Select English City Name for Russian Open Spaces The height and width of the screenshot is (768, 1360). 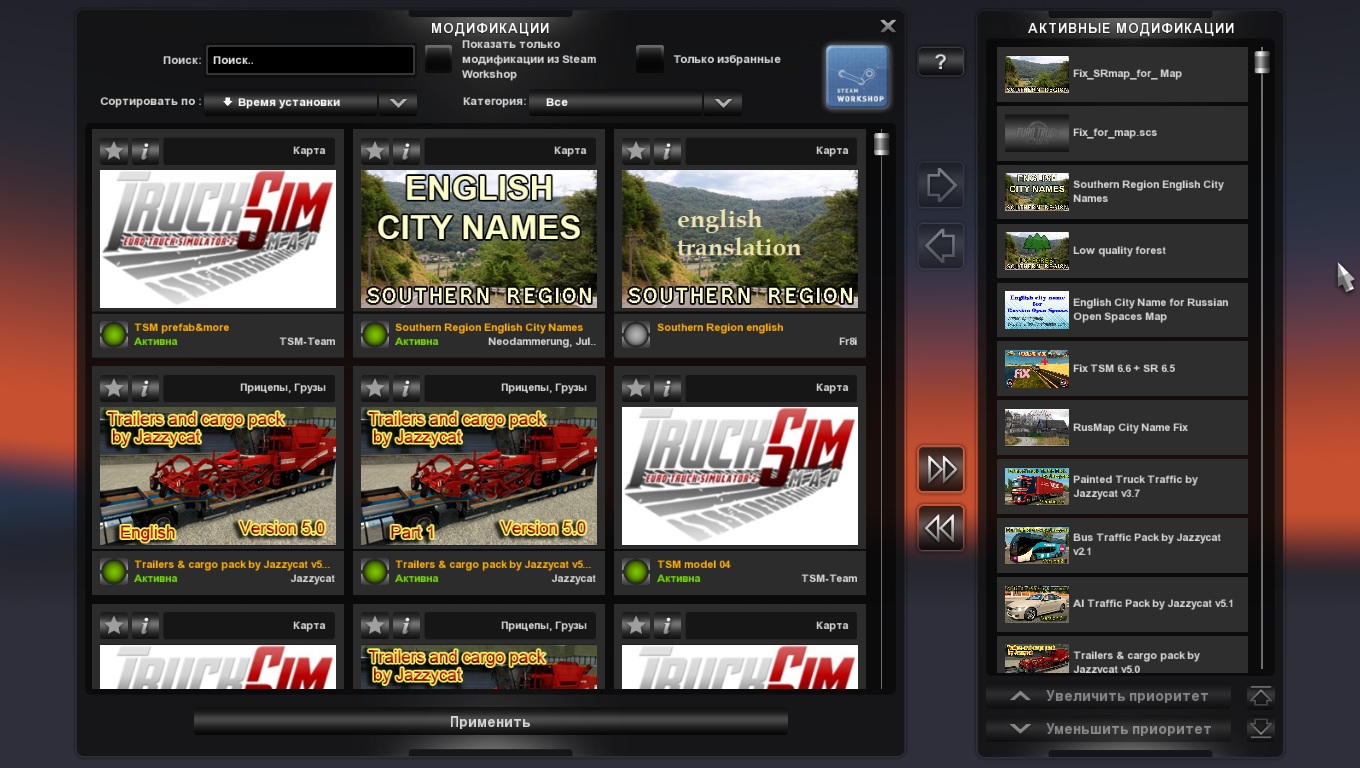click(x=1122, y=309)
